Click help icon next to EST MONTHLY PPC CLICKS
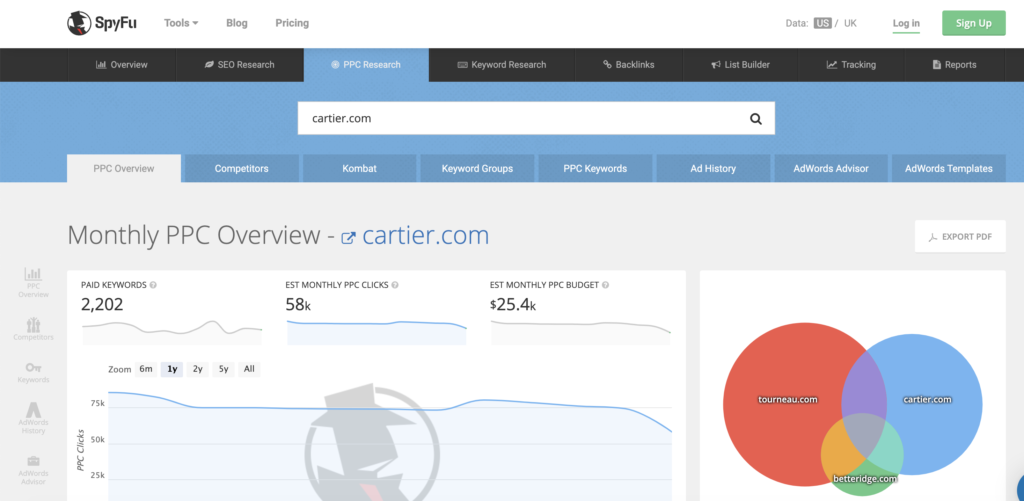This screenshot has width=1024, height=501. click(395, 285)
